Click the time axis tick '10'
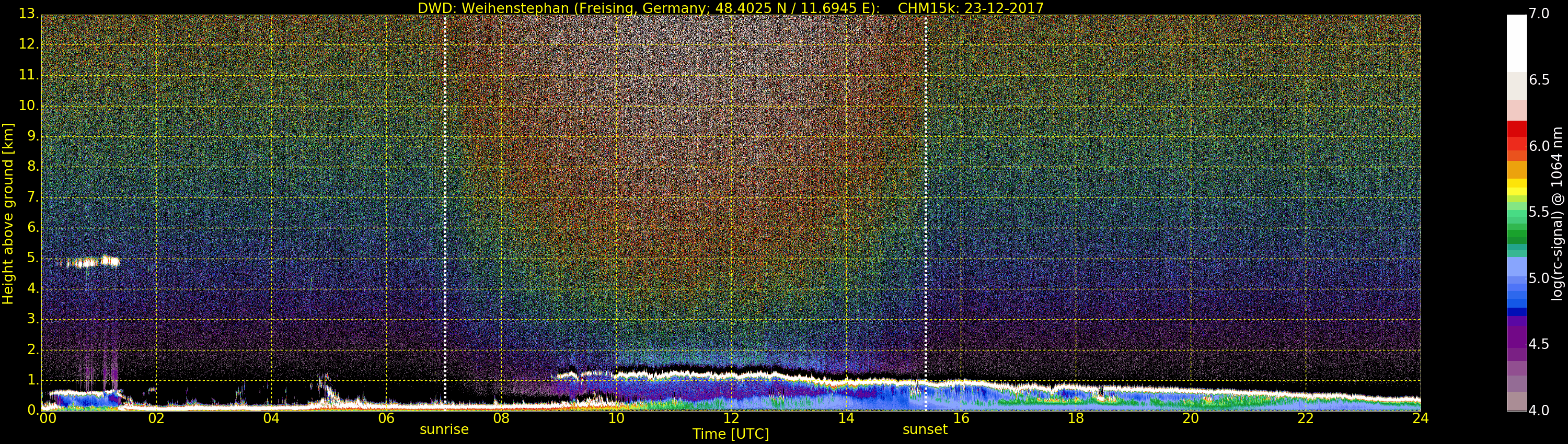 616,418
